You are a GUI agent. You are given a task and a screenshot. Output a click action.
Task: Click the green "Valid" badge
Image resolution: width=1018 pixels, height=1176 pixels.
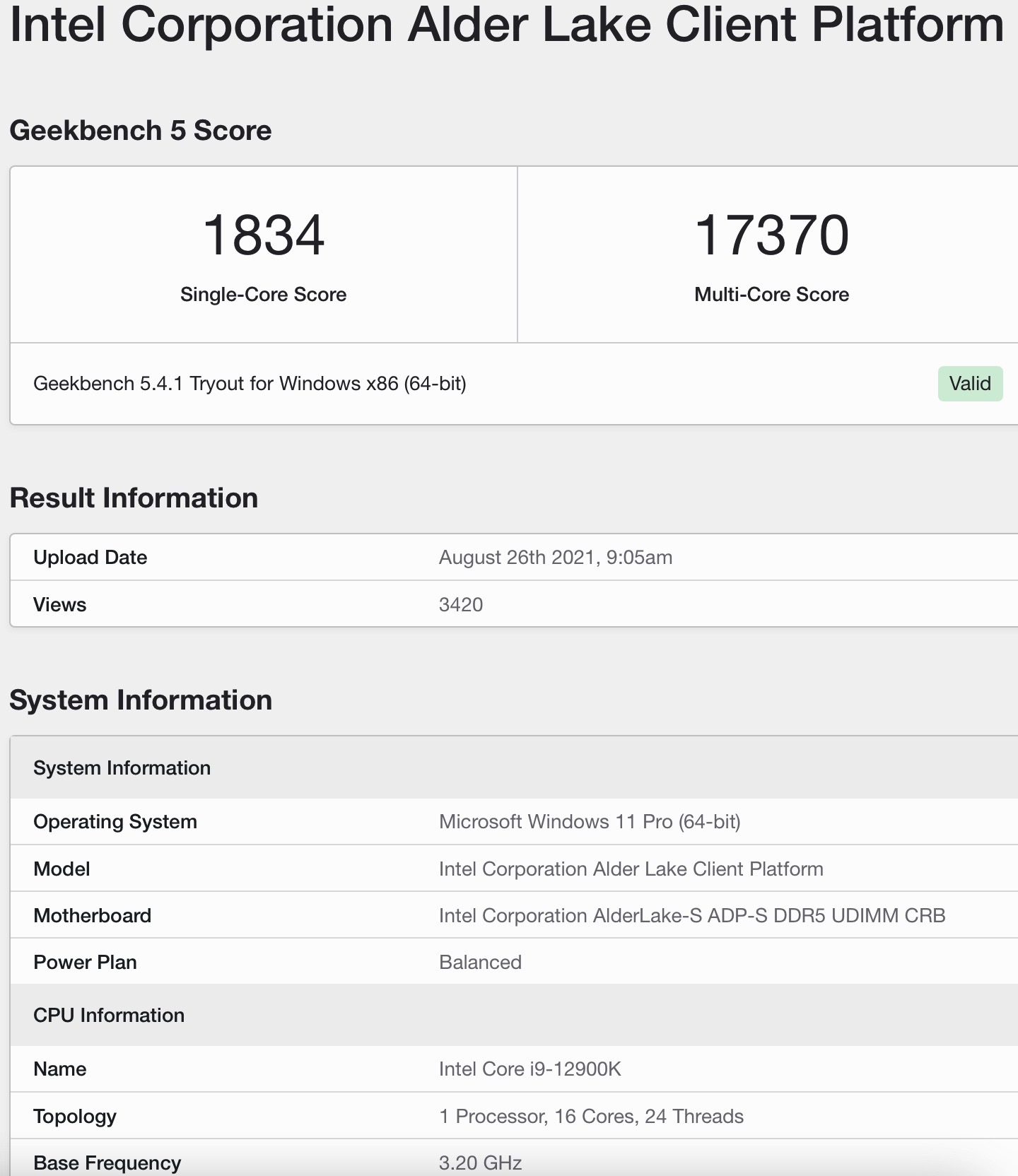click(x=970, y=384)
